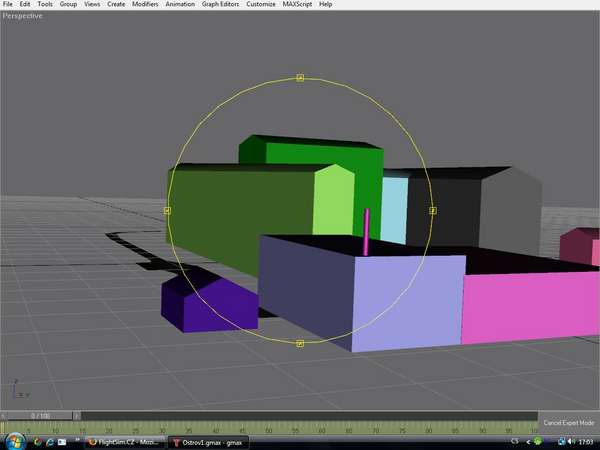Open the Customize menu
The height and width of the screenshot is (450, 600).
[261, 4]
